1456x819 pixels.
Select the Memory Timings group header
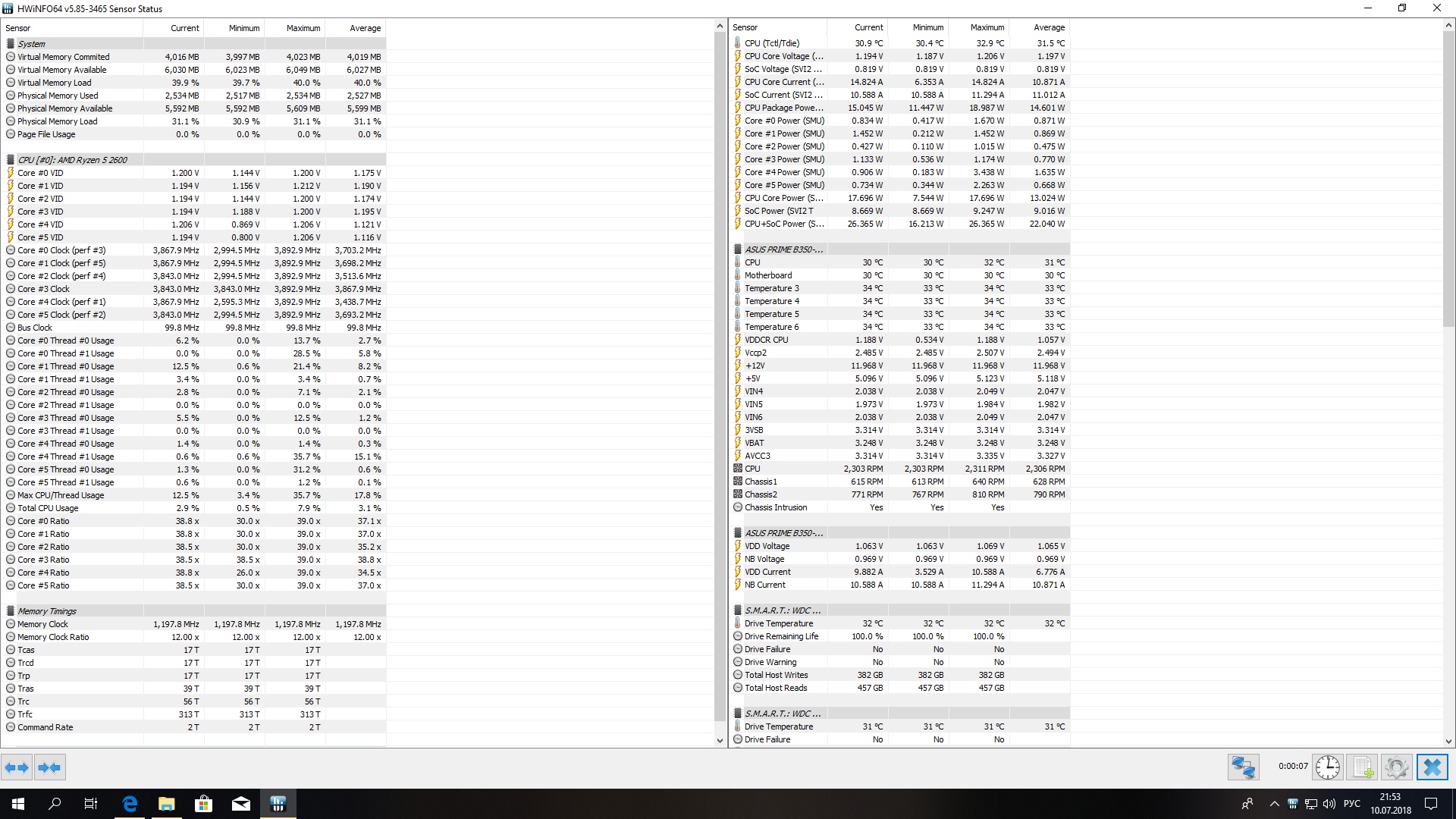click(47, 611)
